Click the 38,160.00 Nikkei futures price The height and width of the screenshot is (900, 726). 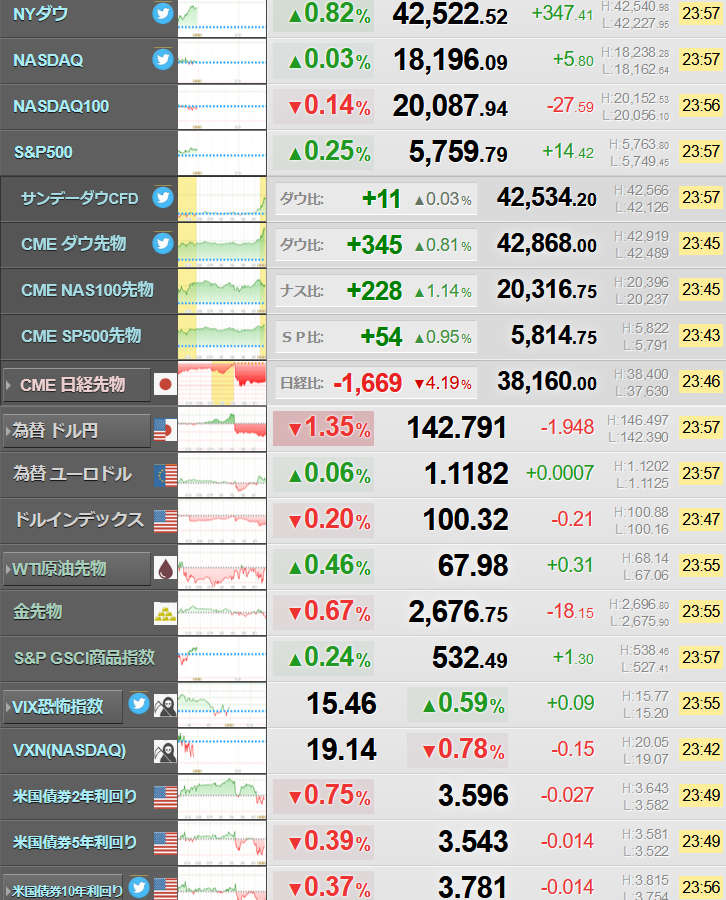[547, 381]
